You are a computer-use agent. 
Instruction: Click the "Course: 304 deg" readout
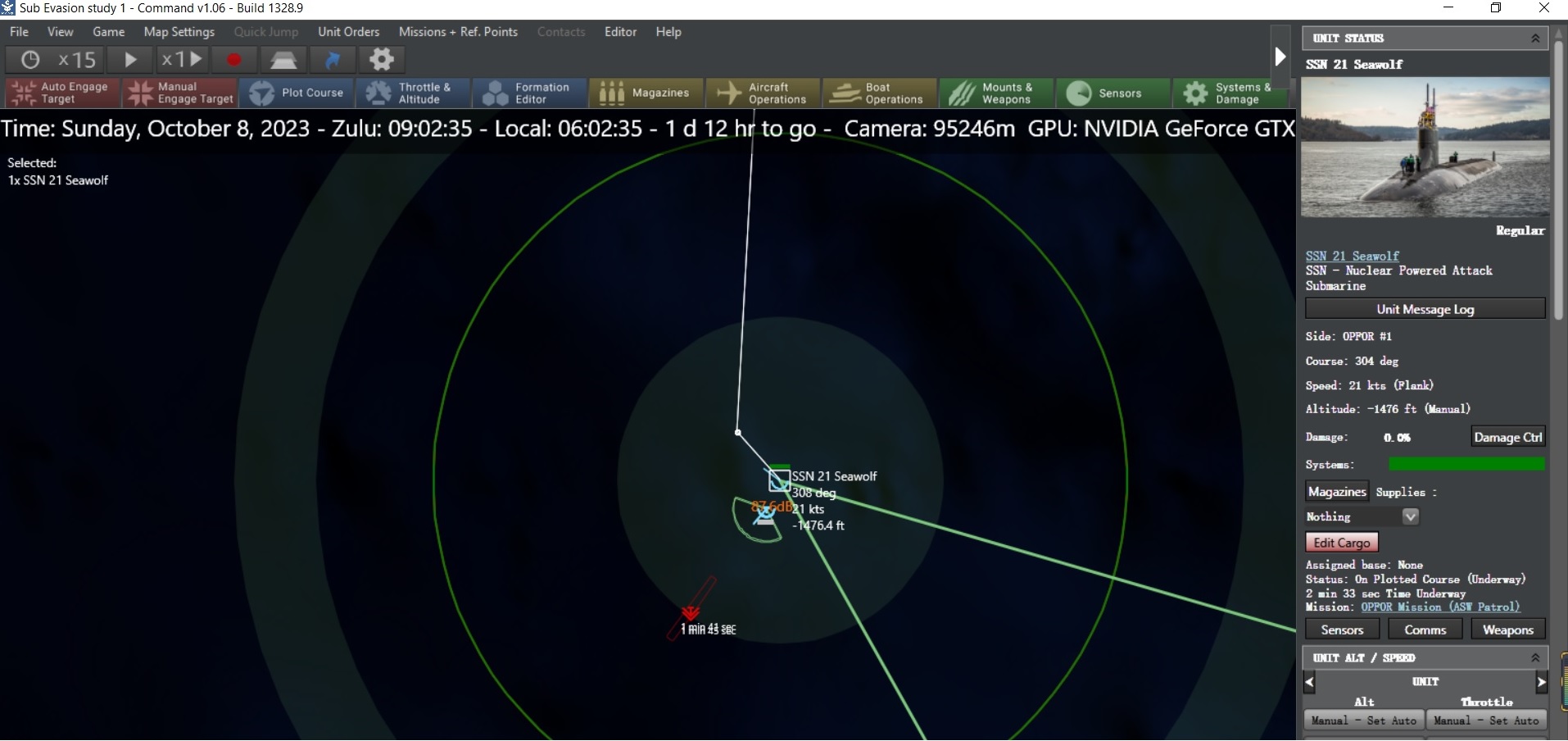[1352, 361]
